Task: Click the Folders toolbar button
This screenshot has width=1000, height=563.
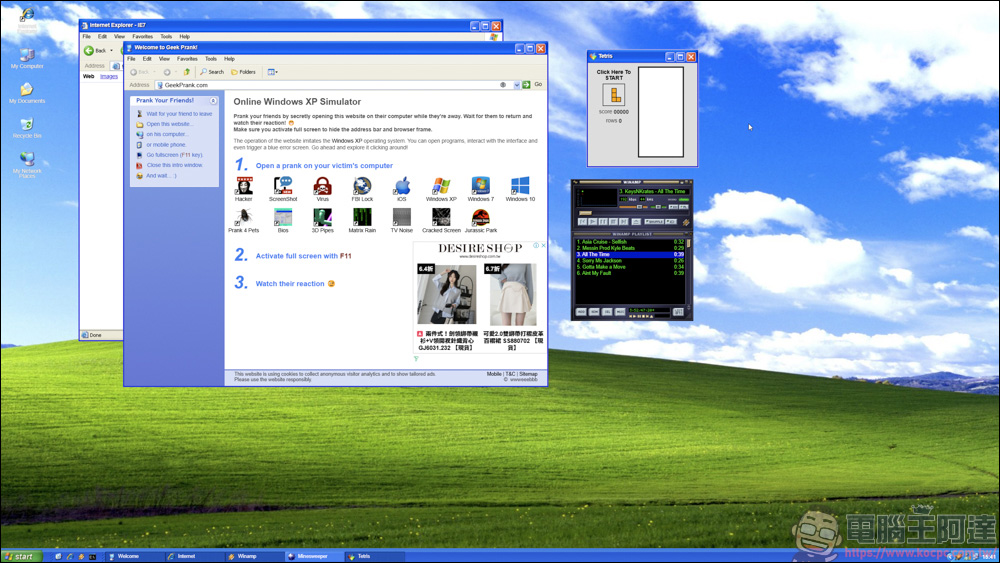Action: pyautogui.click(x=243, y=72)
